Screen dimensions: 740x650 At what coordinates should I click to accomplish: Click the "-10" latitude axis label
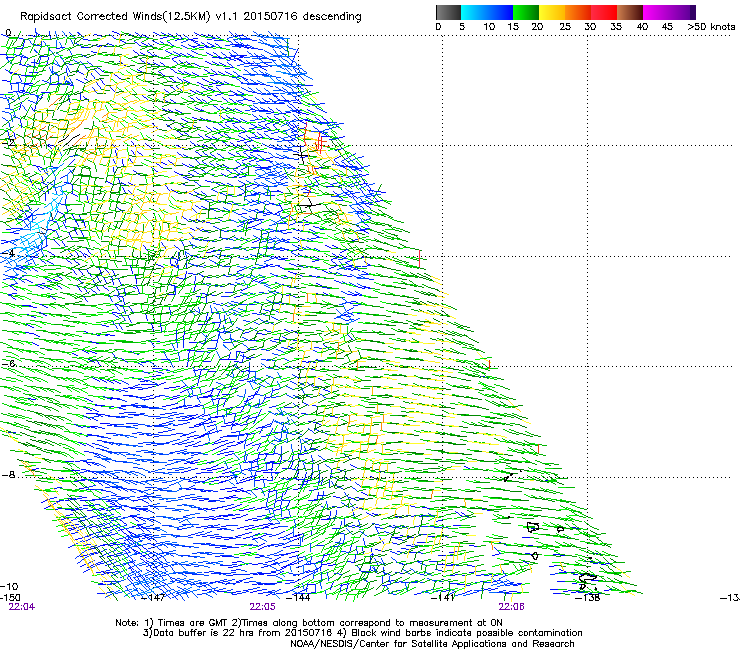[x=10, y=586]
